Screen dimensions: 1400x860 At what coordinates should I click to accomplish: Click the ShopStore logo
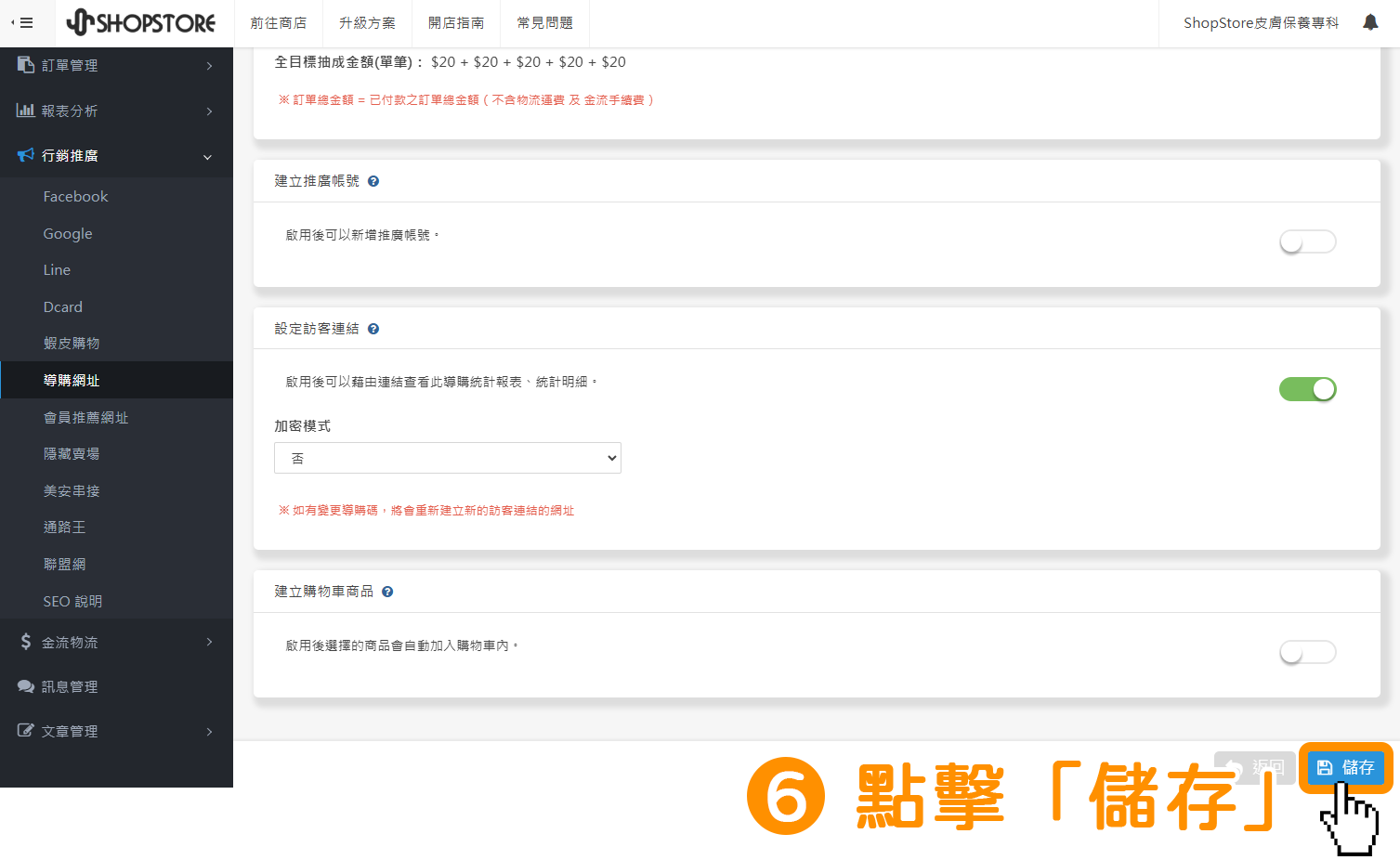point(141,22)
